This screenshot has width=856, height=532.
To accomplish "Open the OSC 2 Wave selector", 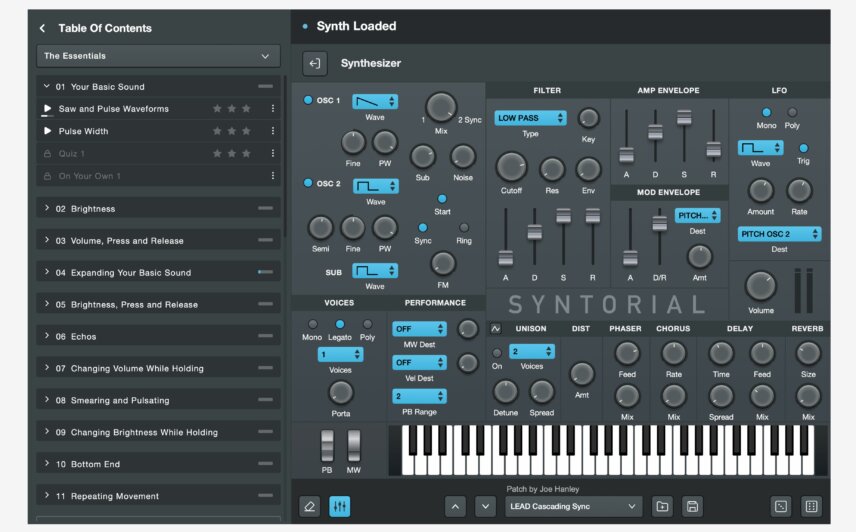I will (376, 186).
